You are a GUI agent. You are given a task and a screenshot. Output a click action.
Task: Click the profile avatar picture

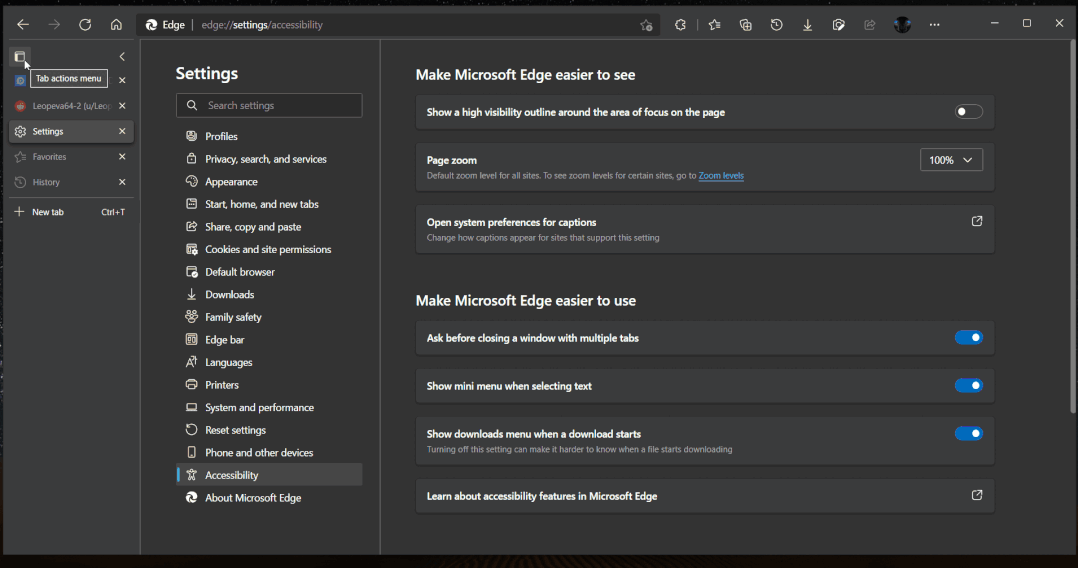[x=902, y=25]
